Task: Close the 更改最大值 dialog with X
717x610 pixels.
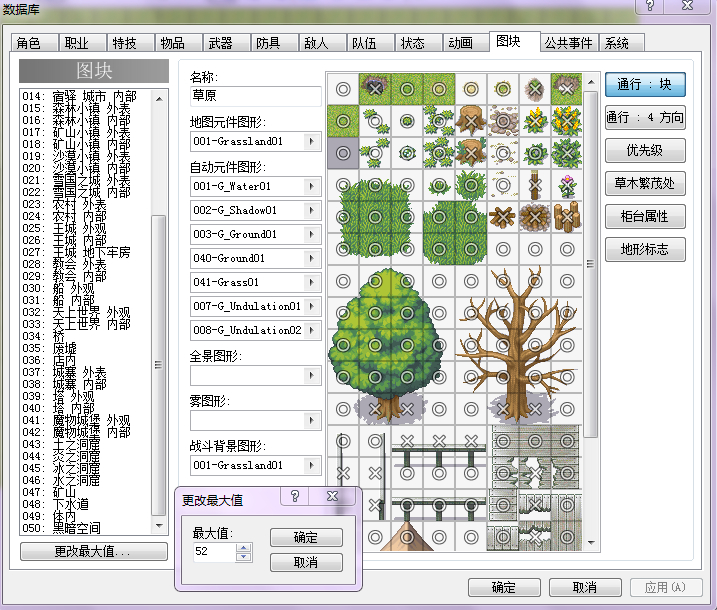Action: tap(332, 496)
